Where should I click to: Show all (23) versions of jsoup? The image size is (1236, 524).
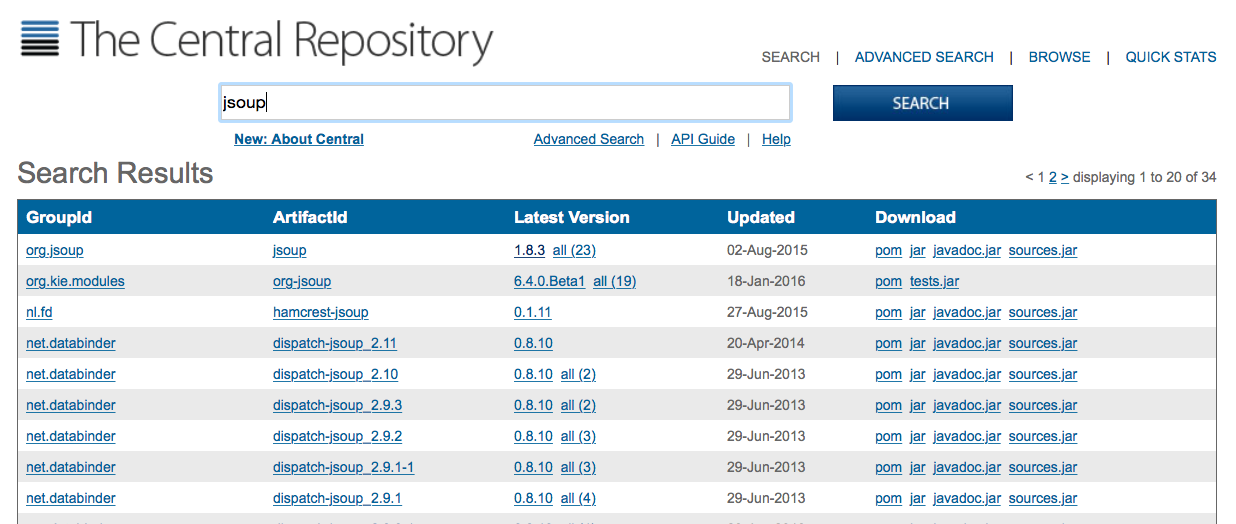pos(574,250)
